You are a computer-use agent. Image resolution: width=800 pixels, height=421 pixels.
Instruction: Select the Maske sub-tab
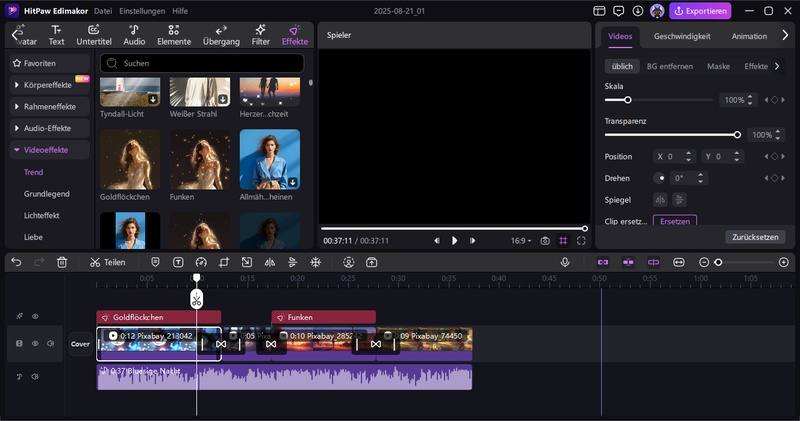(718, 66)
